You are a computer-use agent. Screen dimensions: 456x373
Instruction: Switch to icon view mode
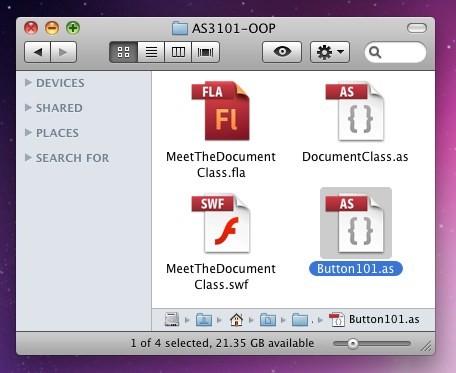pos(123,52)
